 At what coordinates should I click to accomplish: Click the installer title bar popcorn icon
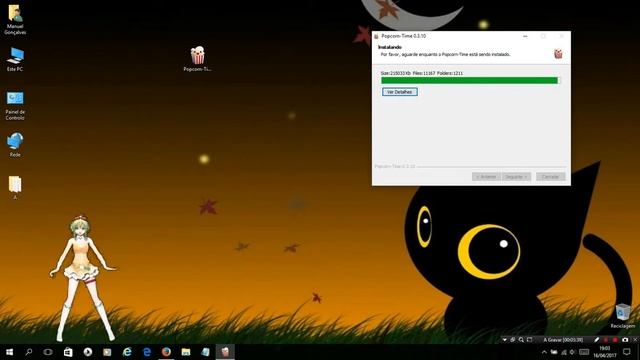376,36
